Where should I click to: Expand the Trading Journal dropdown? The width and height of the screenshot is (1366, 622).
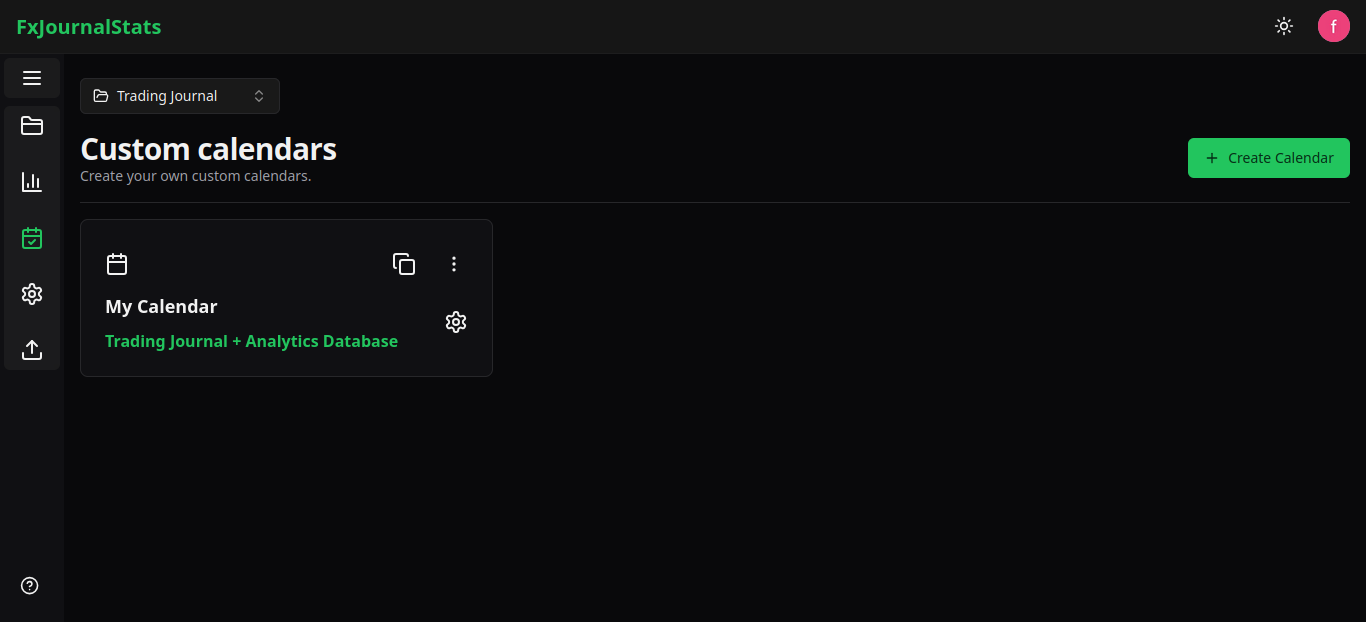click(180, 96)
